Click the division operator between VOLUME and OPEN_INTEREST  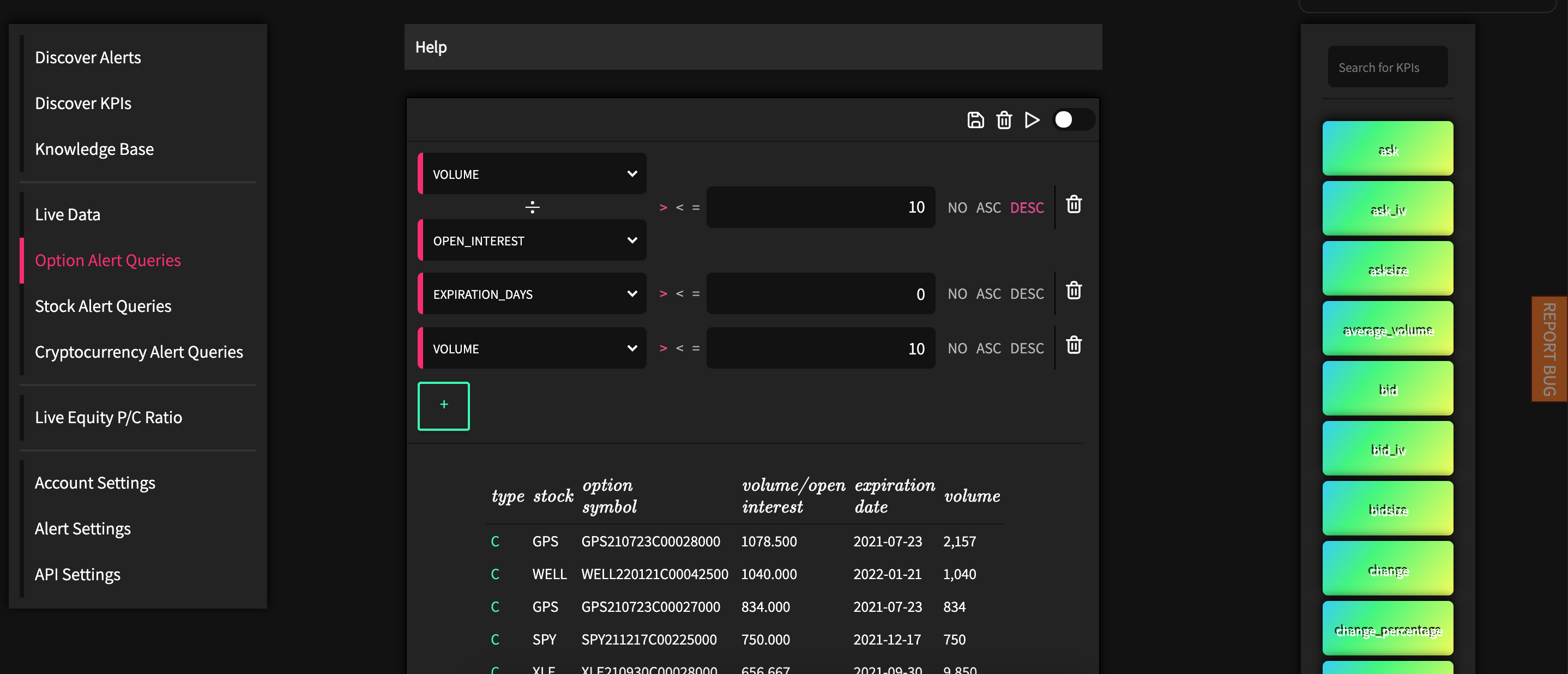click(532, 207)
